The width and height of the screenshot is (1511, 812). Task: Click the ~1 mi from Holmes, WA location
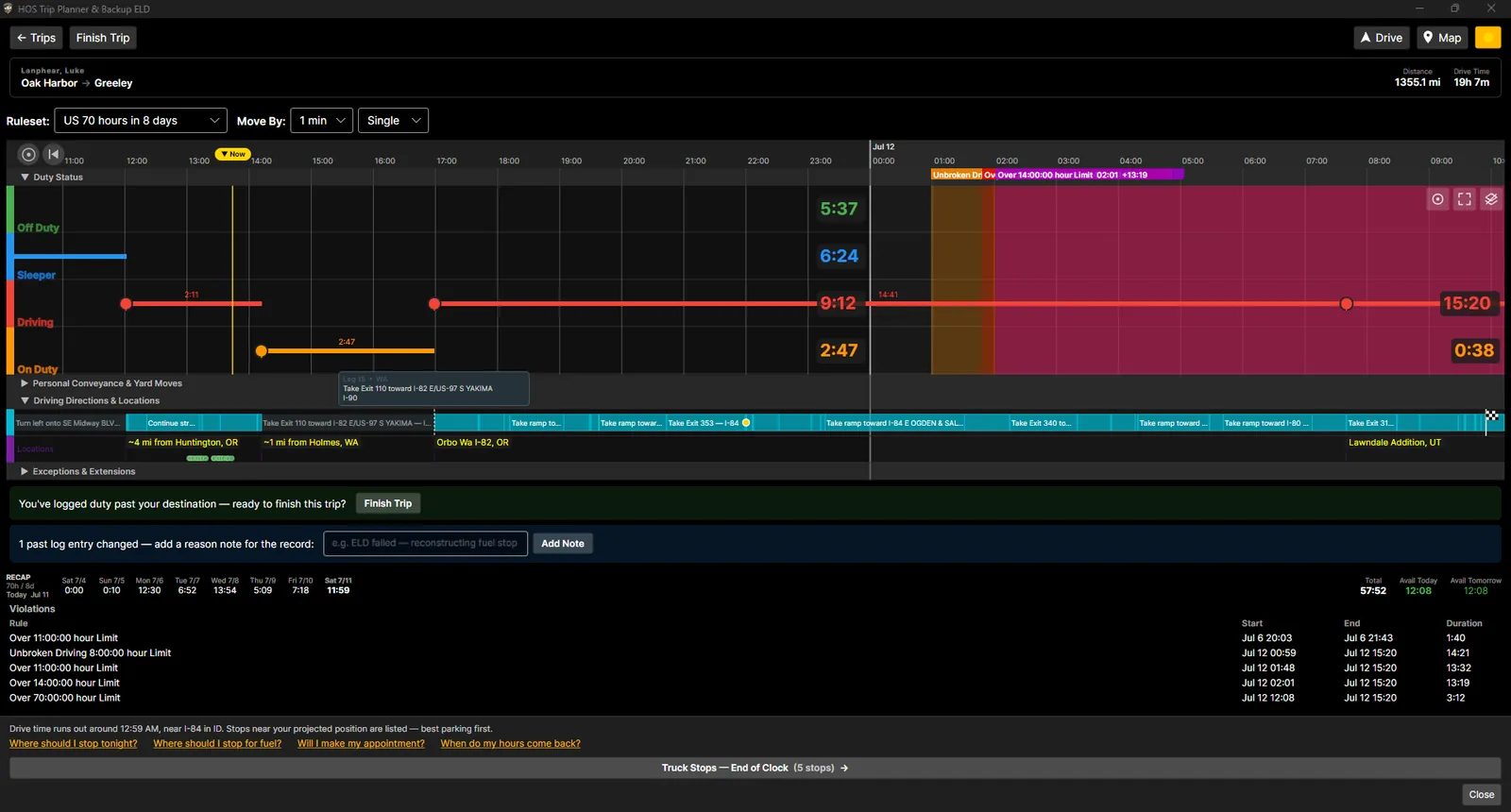311,443
